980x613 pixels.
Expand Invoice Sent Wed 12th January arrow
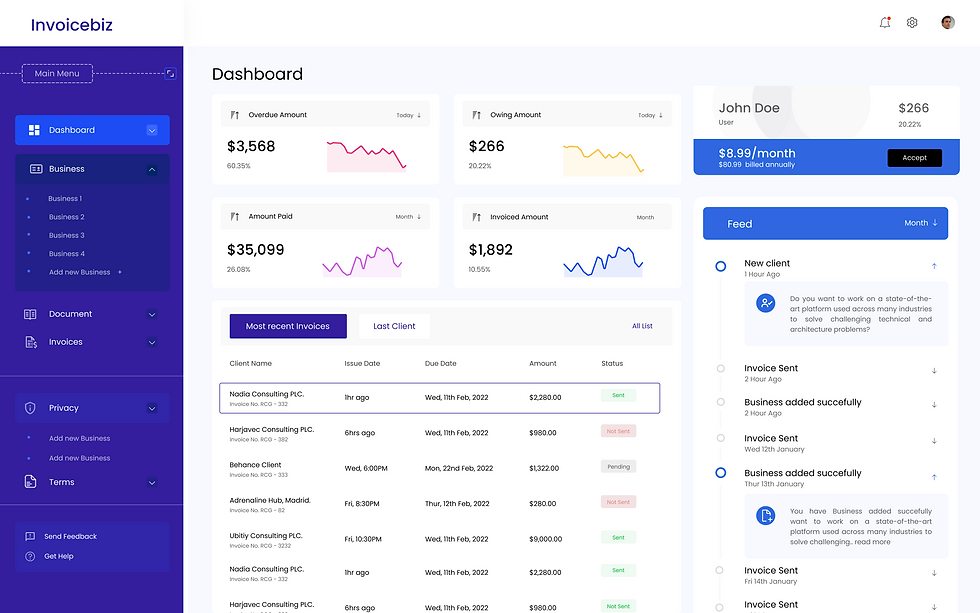934,441
